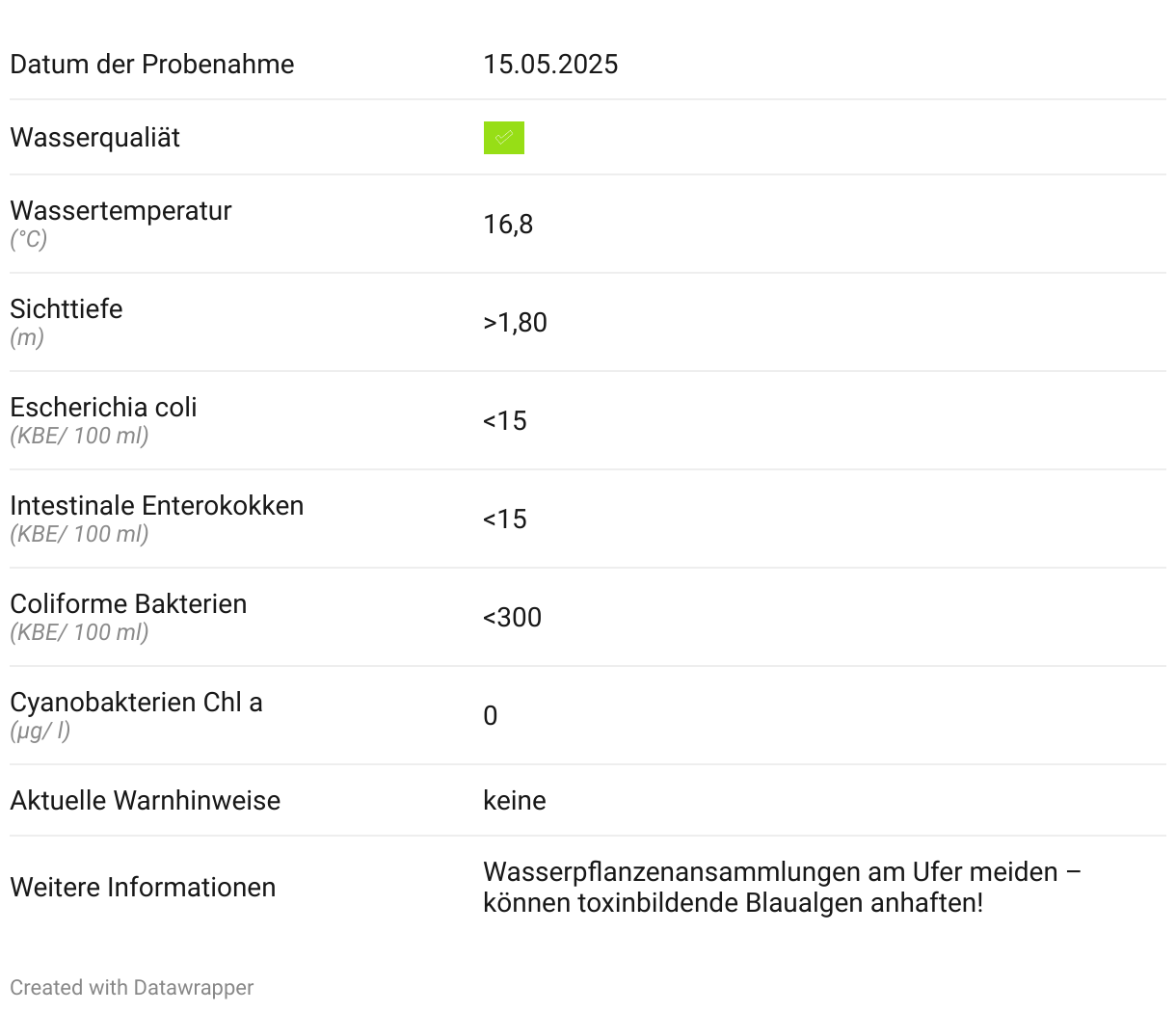This screenshot has height=1012, width=1176.
Task: Click the green water quality checkmark icon
Action: pos(504,138)
